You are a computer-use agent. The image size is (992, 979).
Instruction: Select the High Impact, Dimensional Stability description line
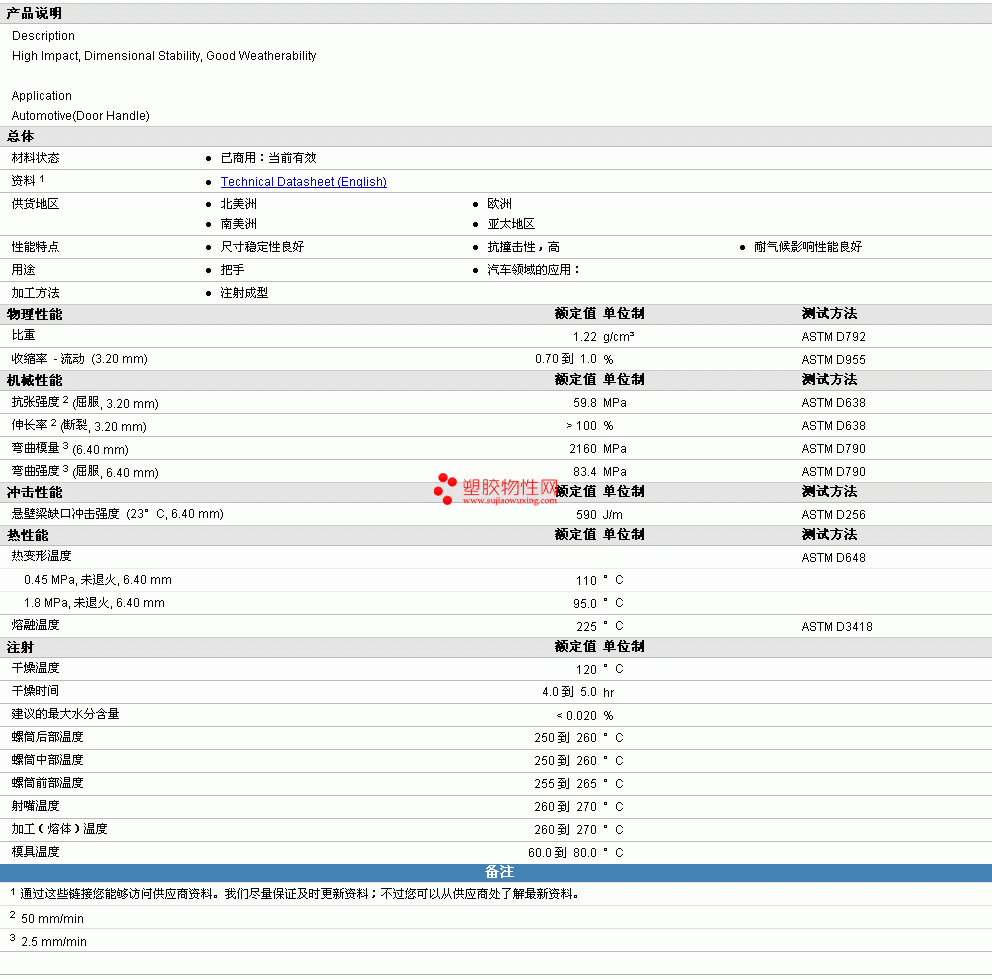tap(164, 56)
